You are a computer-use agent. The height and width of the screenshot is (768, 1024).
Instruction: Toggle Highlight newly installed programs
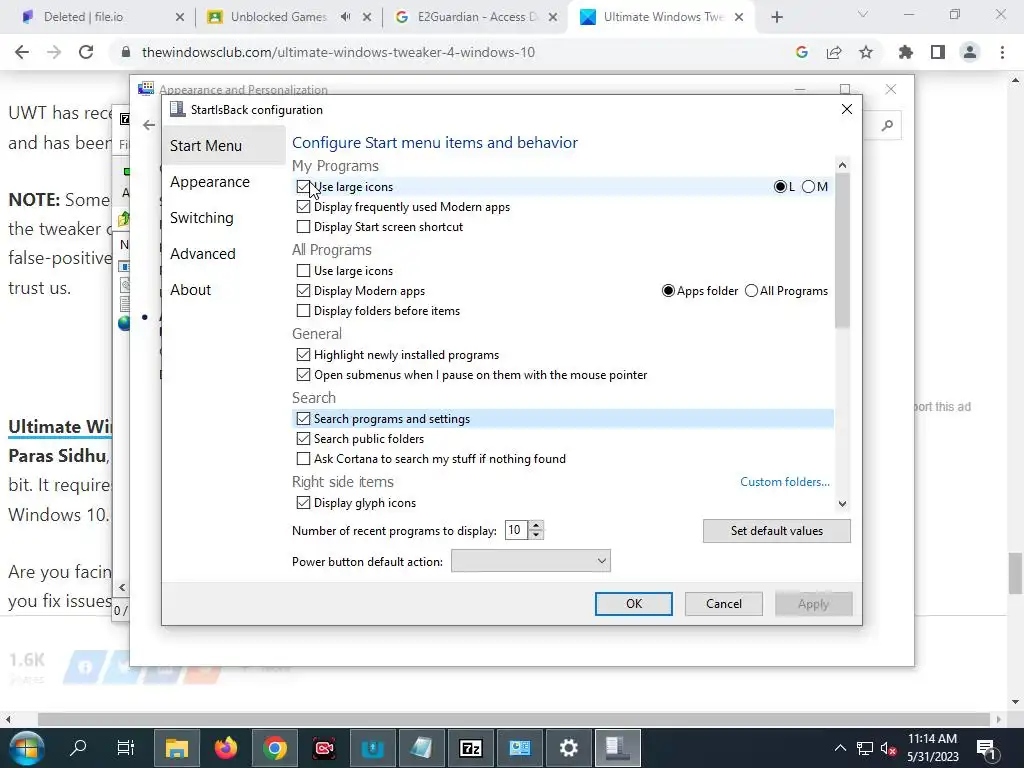point(303,355)
